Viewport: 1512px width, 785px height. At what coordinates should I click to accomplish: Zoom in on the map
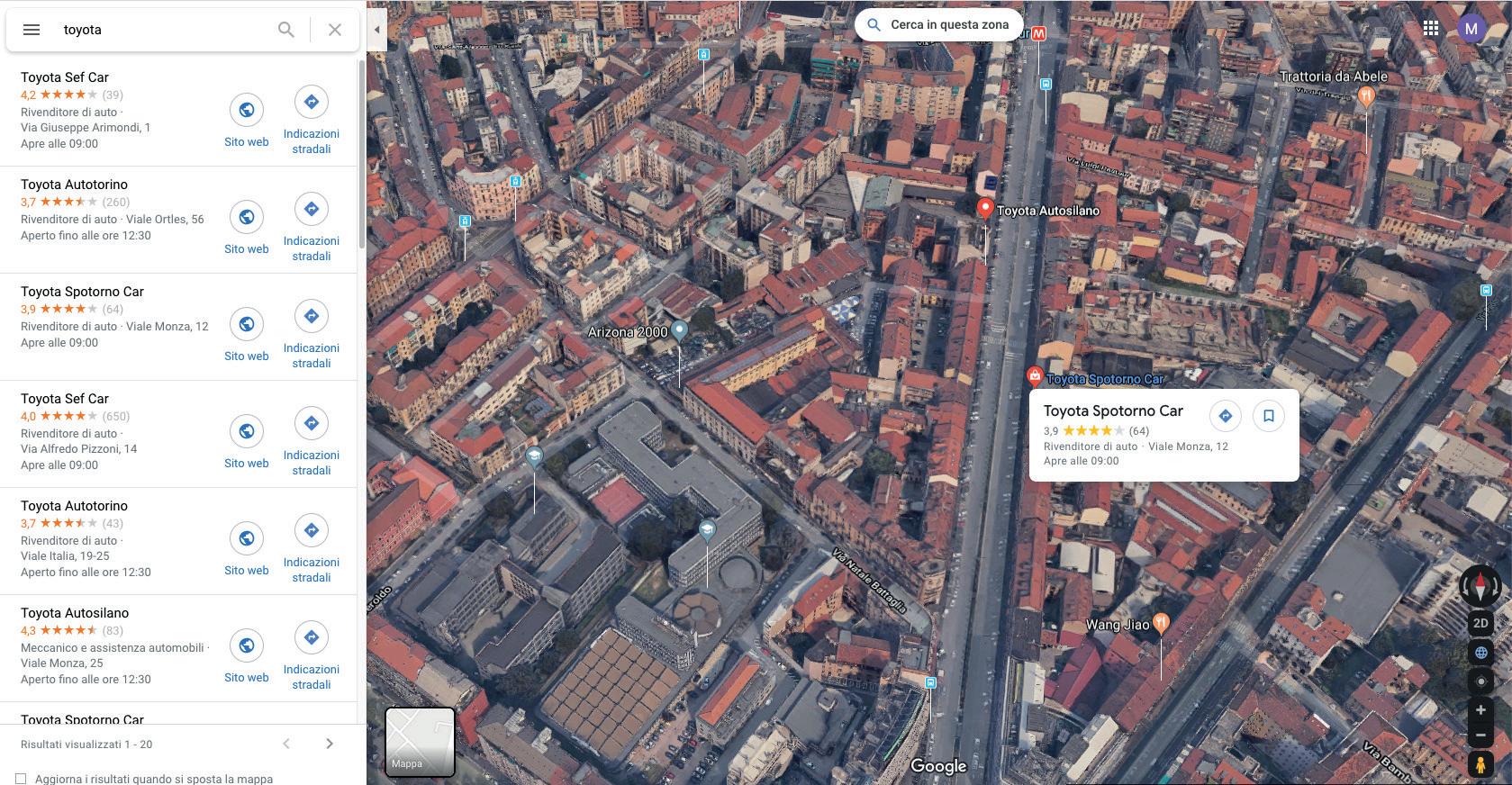[x=1480, y=710]
